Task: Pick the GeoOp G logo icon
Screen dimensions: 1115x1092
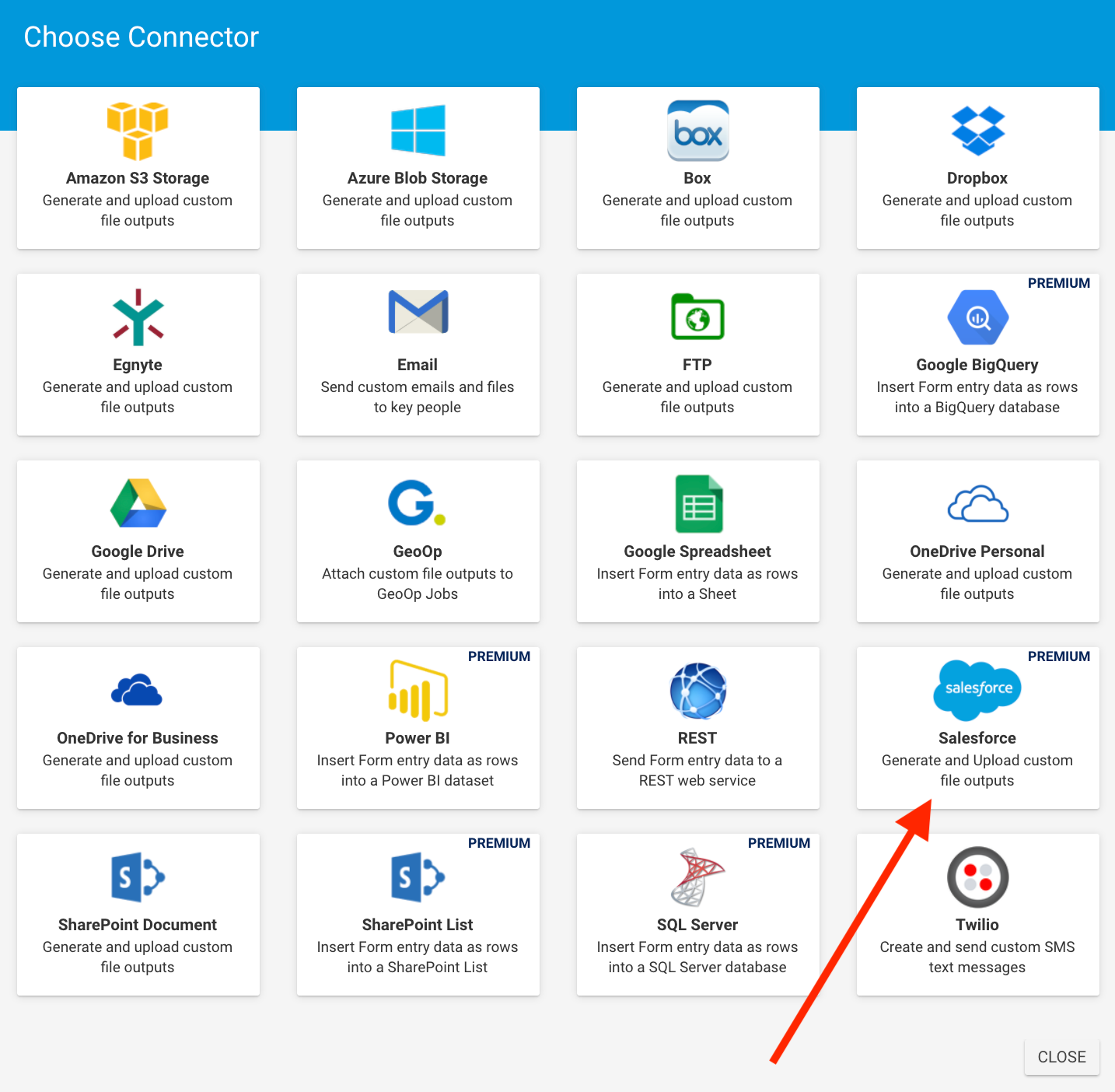Action: pyautogui.click(x=416, y=503)
